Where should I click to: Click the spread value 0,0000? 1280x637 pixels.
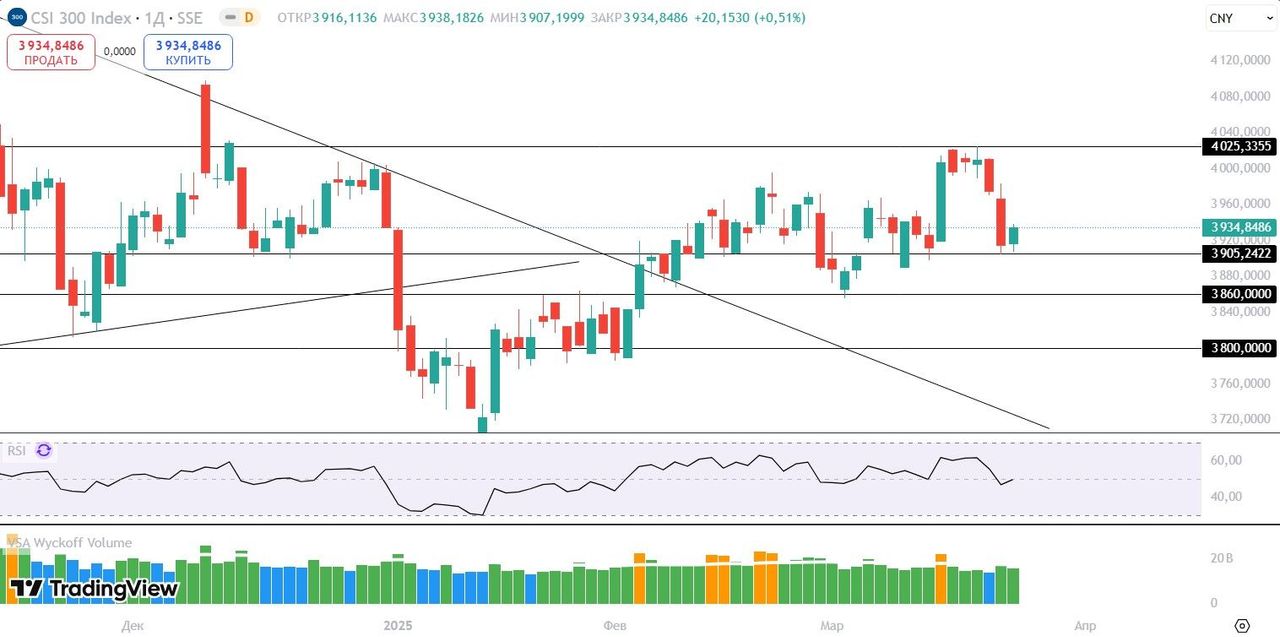[x=119, y=50]
